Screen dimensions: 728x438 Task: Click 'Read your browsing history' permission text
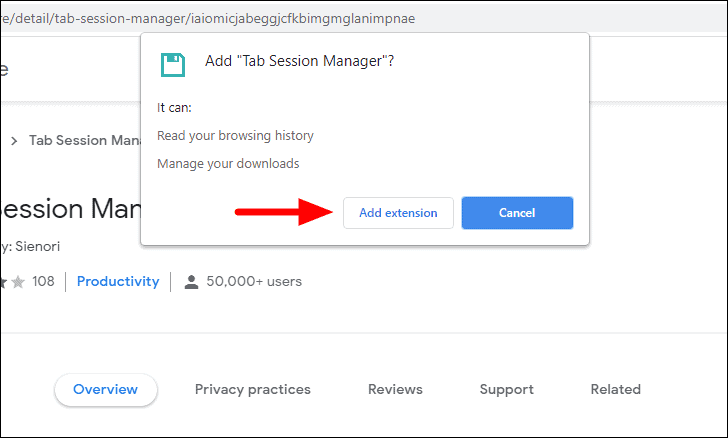point(235,136)
